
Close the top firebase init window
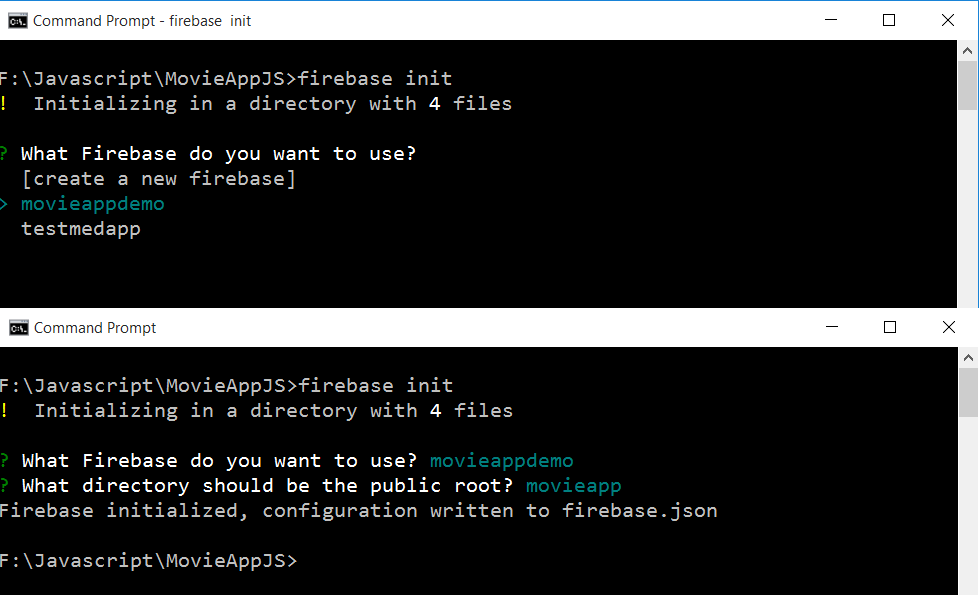click(948, 20)
